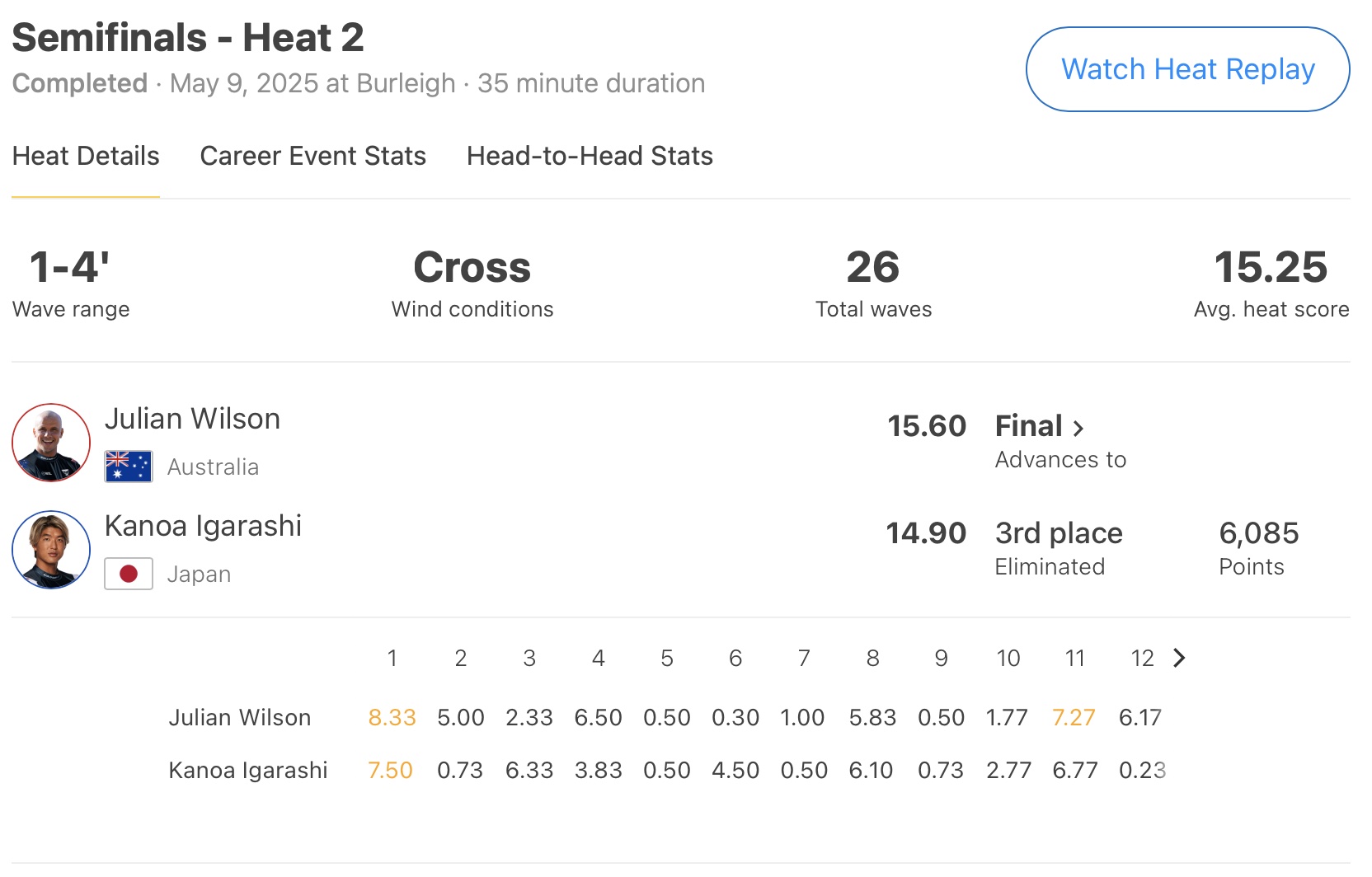Image resolution: width=1372 pixels, height=877 pixels.
Task: Click the Japan flag icon
Action: point(129,574)
